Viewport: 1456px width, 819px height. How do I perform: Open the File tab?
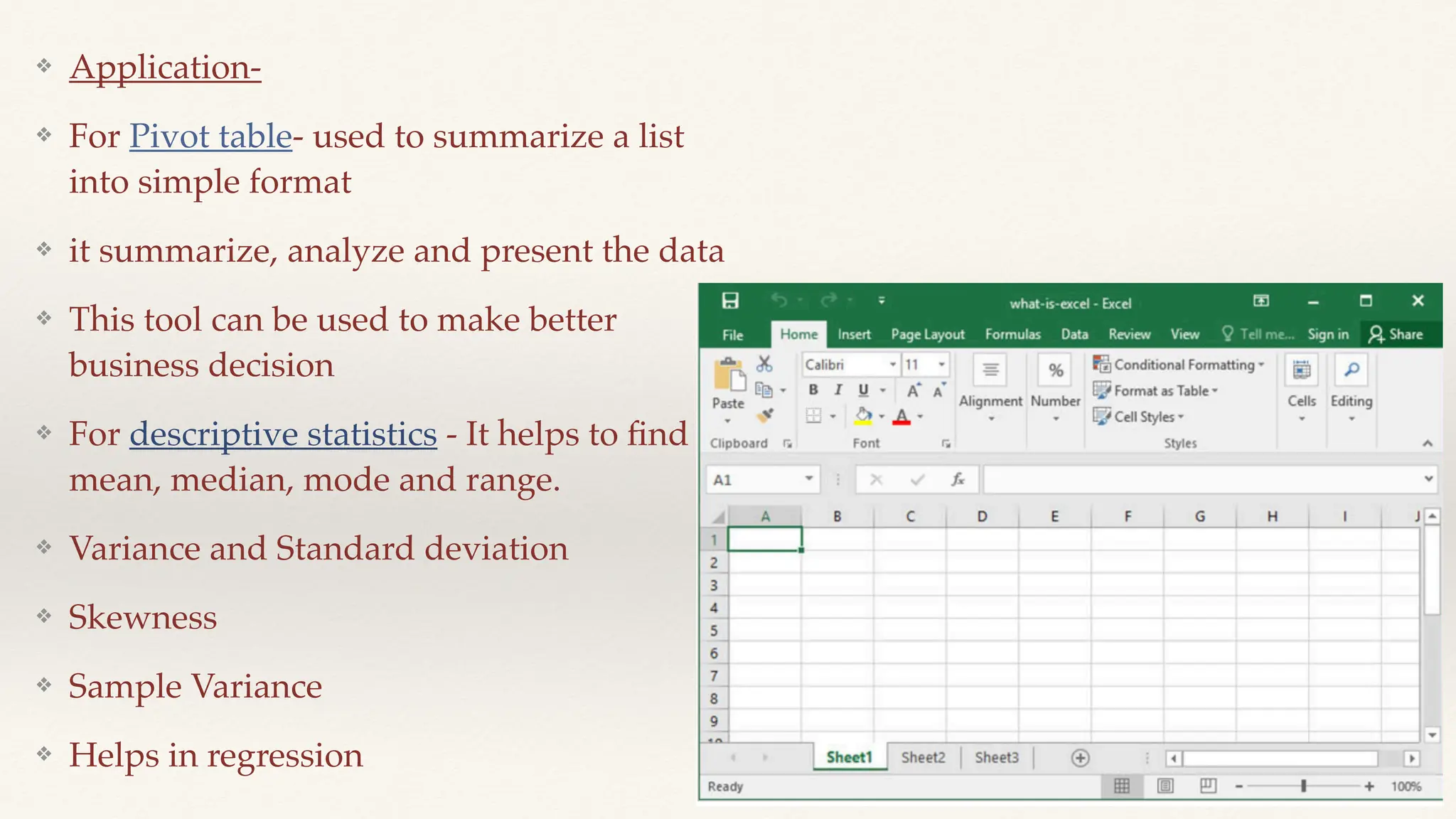tap(733, 335)
